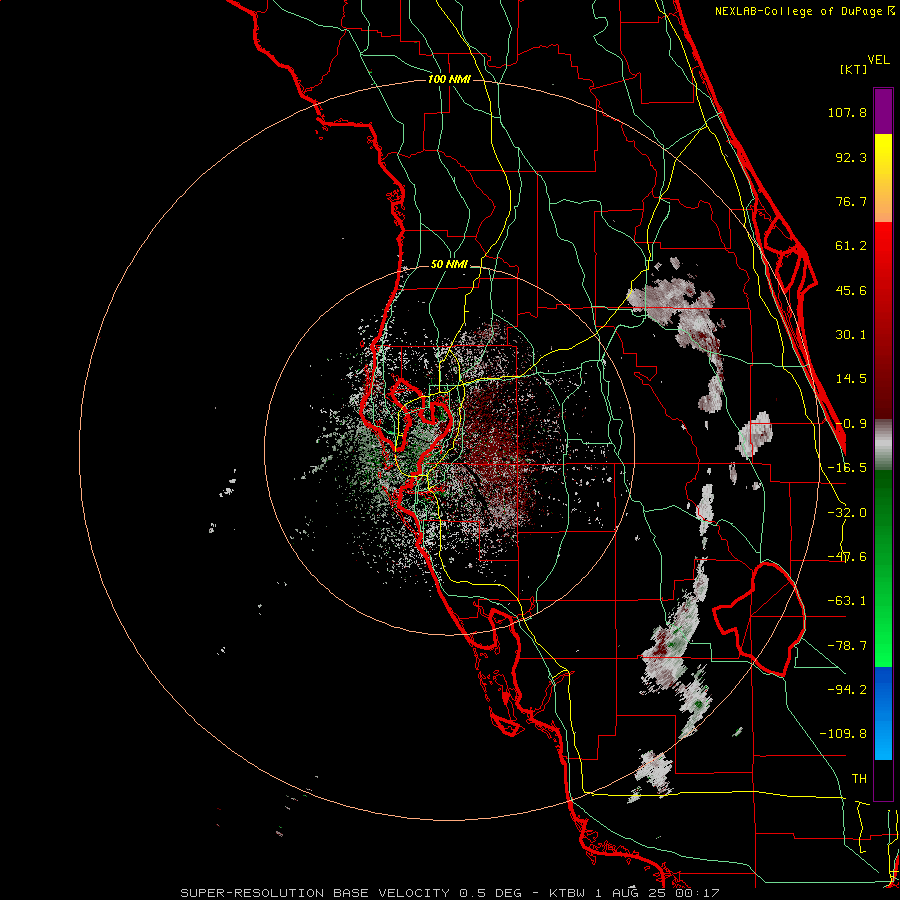Click the 100 NMI range ring label
Viewport: 900px width, 900px height.
point(449,79)
